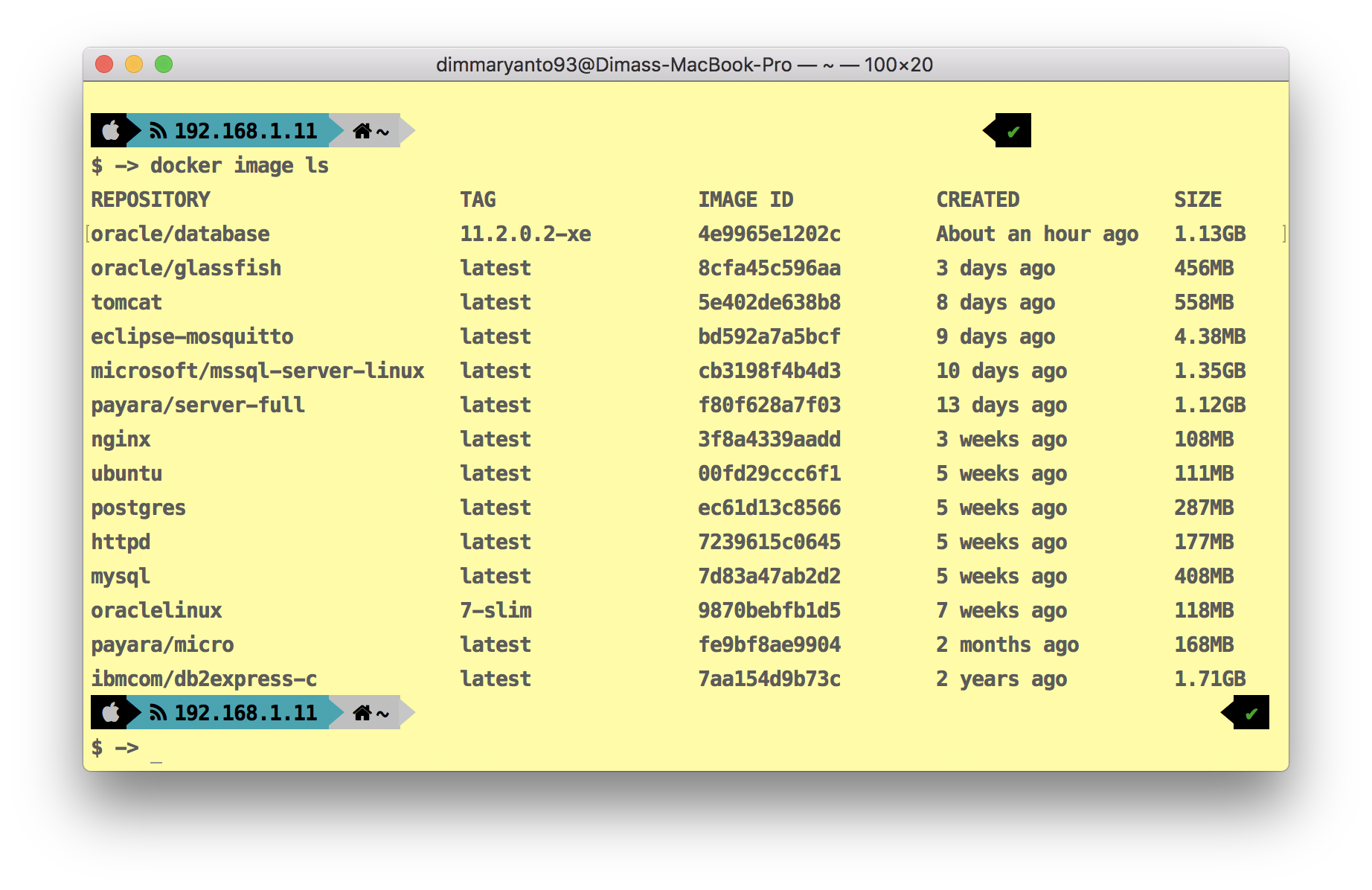Click the payara/server-full repository name
The width and height of the screenshot is (1372, 890).
point(198,405)
